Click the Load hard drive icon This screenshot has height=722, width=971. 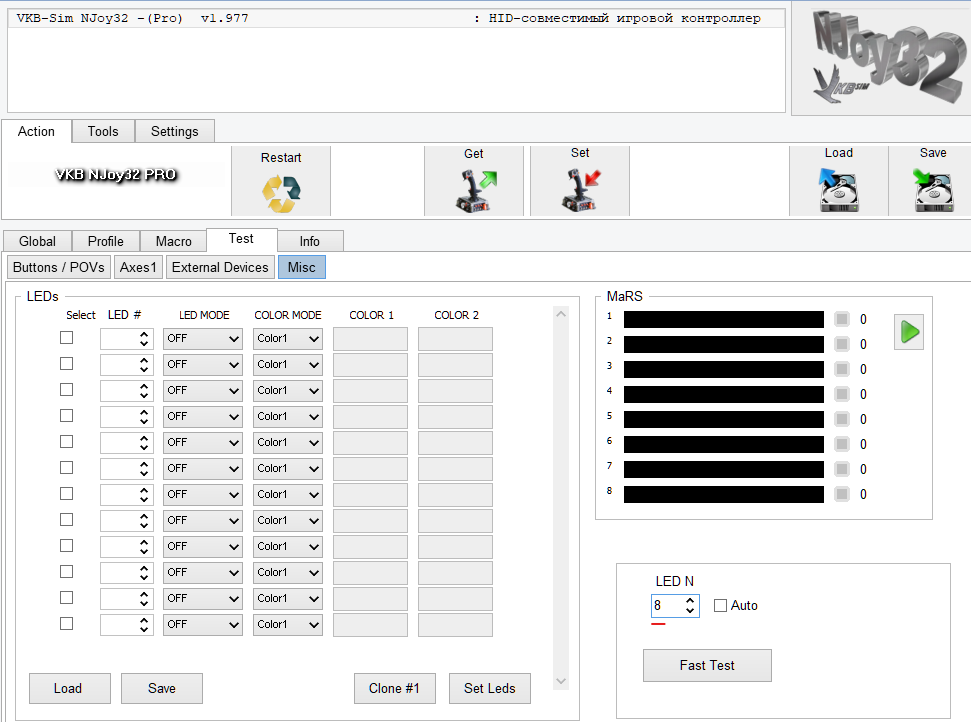[x=838, y=189]
